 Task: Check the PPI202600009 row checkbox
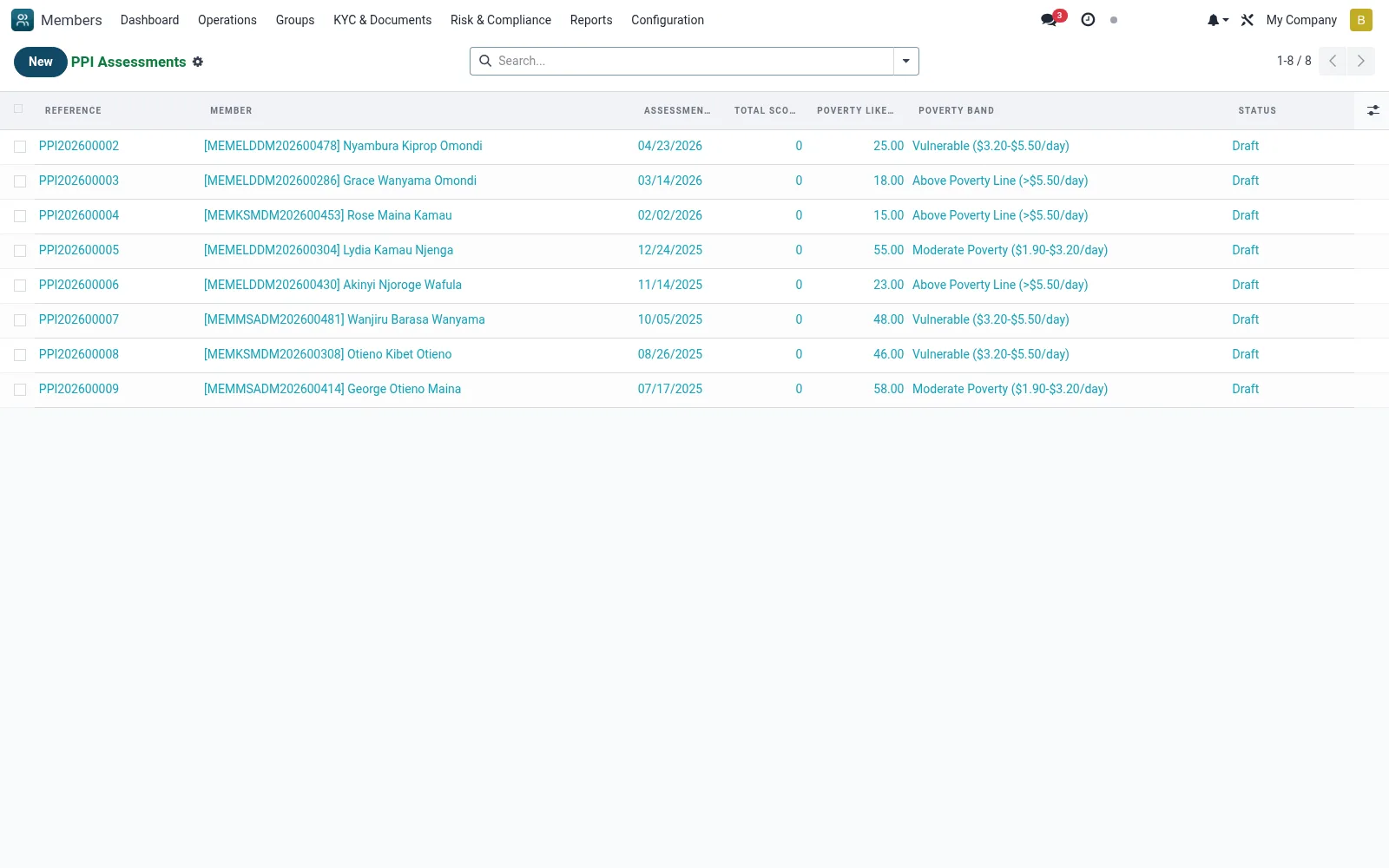coord(20,390)
